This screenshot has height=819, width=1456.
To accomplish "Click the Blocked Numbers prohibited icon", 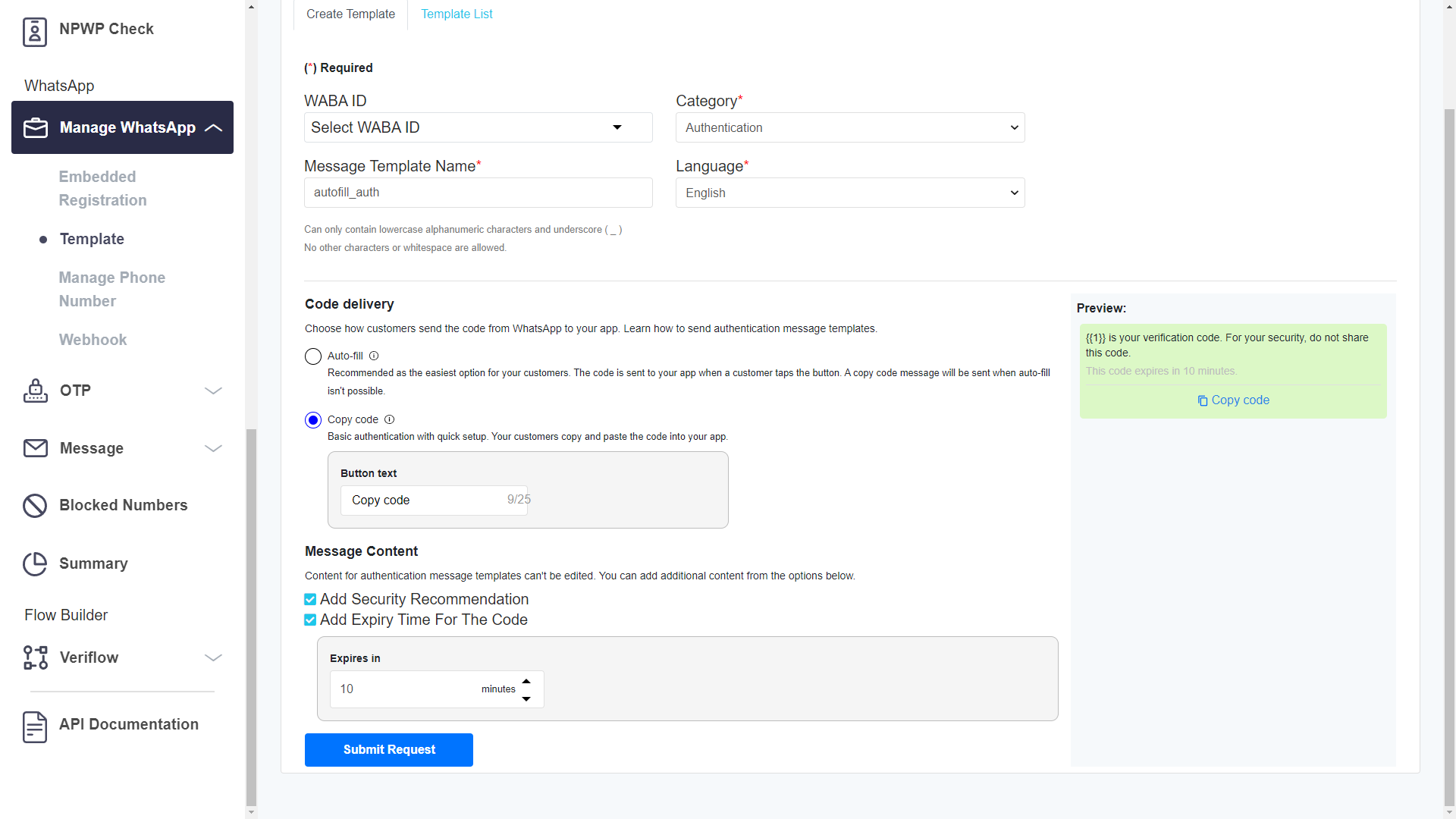I will click(x=35, y=505).
